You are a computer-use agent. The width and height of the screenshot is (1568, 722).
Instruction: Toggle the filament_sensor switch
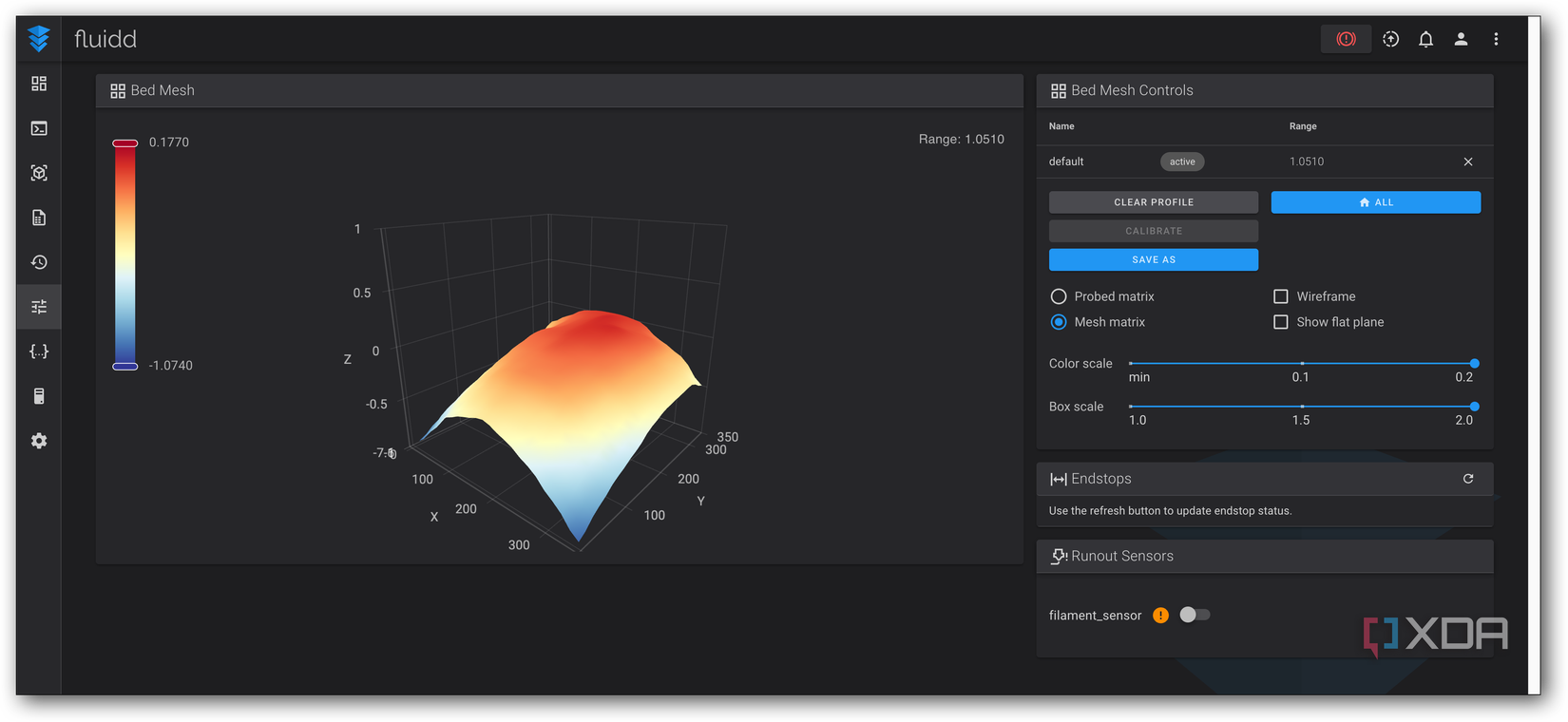1195,615
